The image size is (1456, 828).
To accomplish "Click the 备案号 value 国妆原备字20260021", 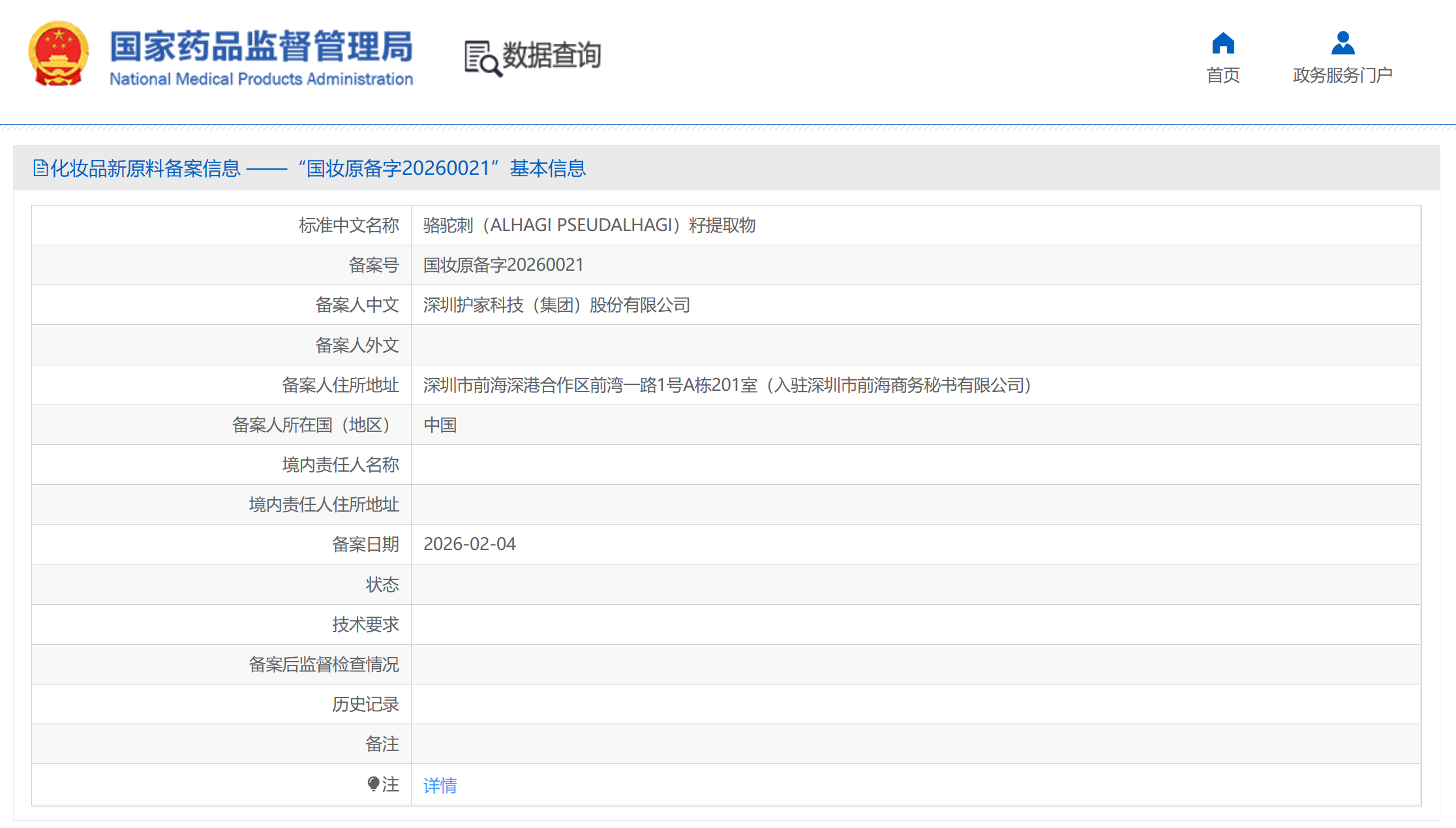I will 503,265.
